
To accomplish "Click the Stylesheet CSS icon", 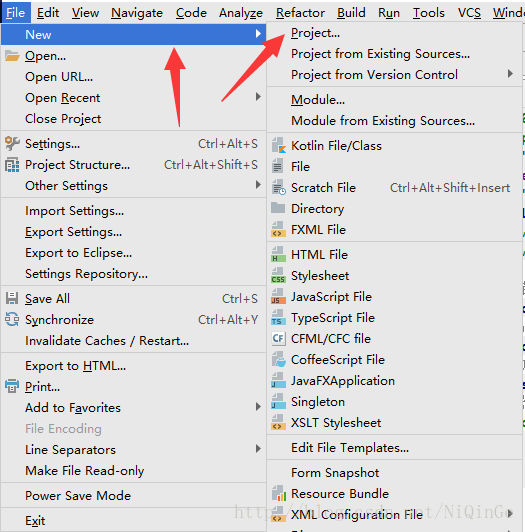I will 278,276.
